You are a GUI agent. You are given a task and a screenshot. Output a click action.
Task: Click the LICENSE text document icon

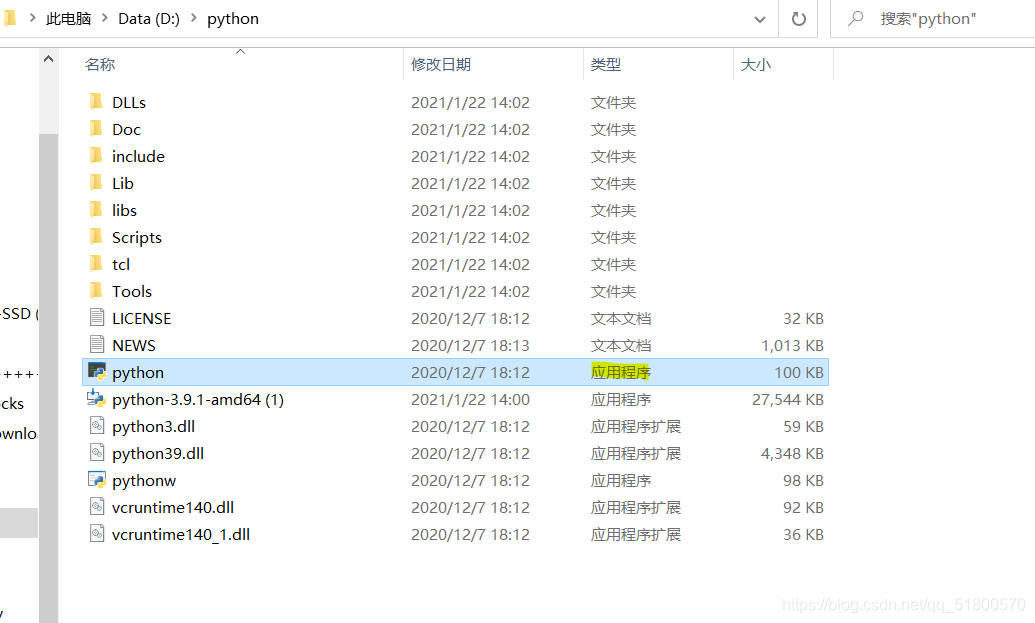97,318
